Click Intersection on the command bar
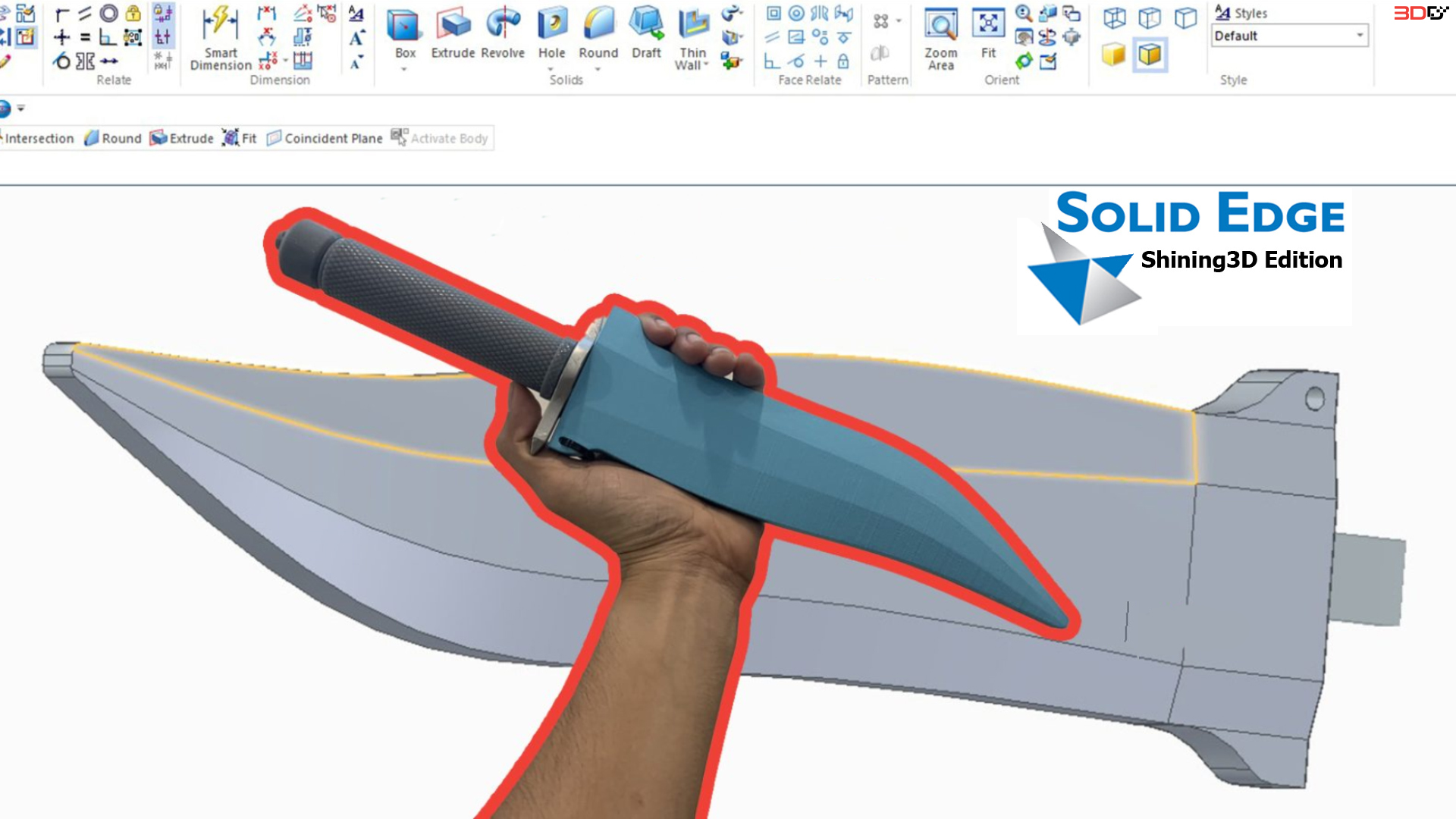This screenshot has width=1456, height=819. click(38, 138)
